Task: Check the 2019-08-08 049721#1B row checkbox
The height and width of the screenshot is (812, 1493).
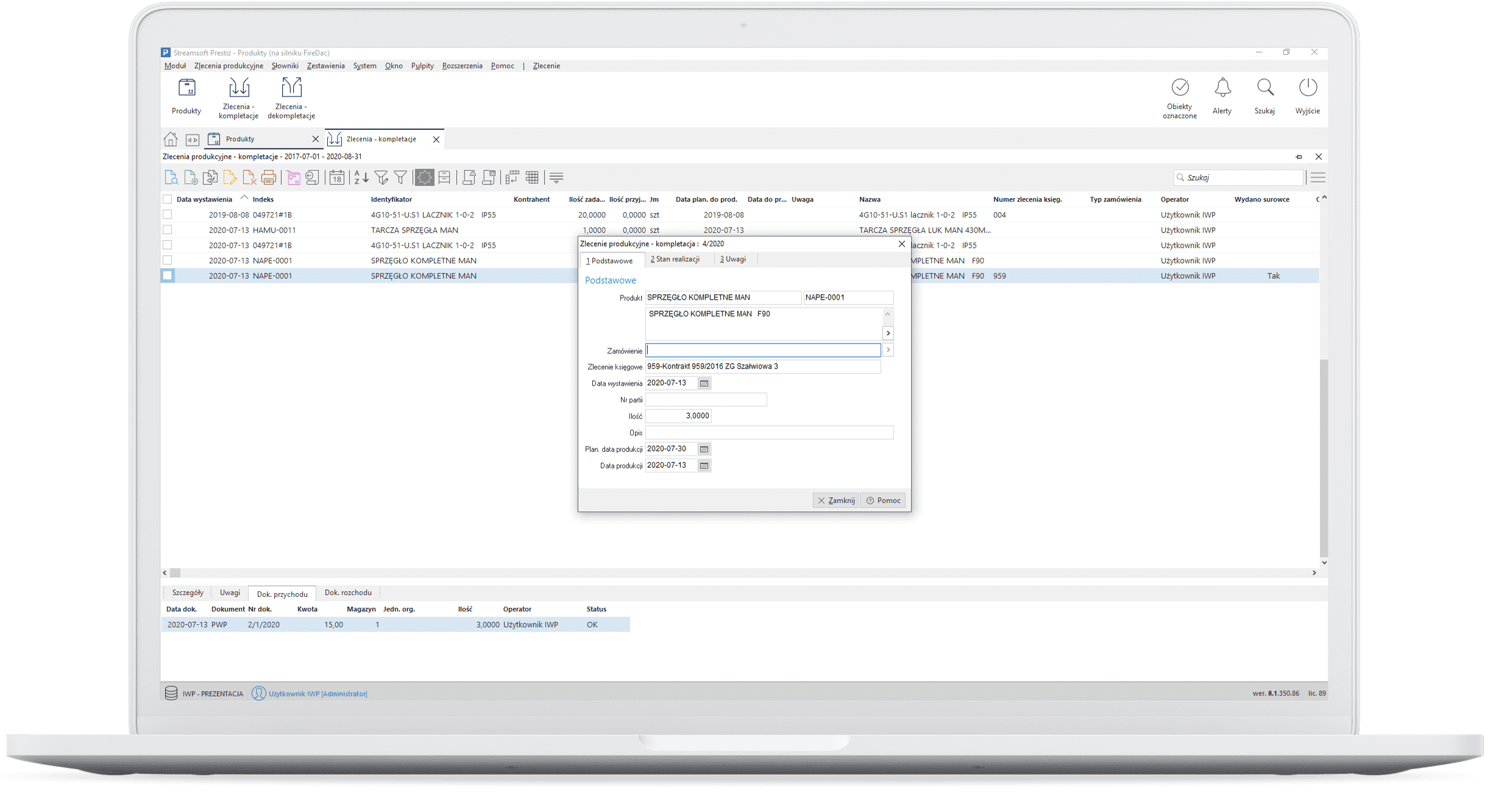Action: 168,214
